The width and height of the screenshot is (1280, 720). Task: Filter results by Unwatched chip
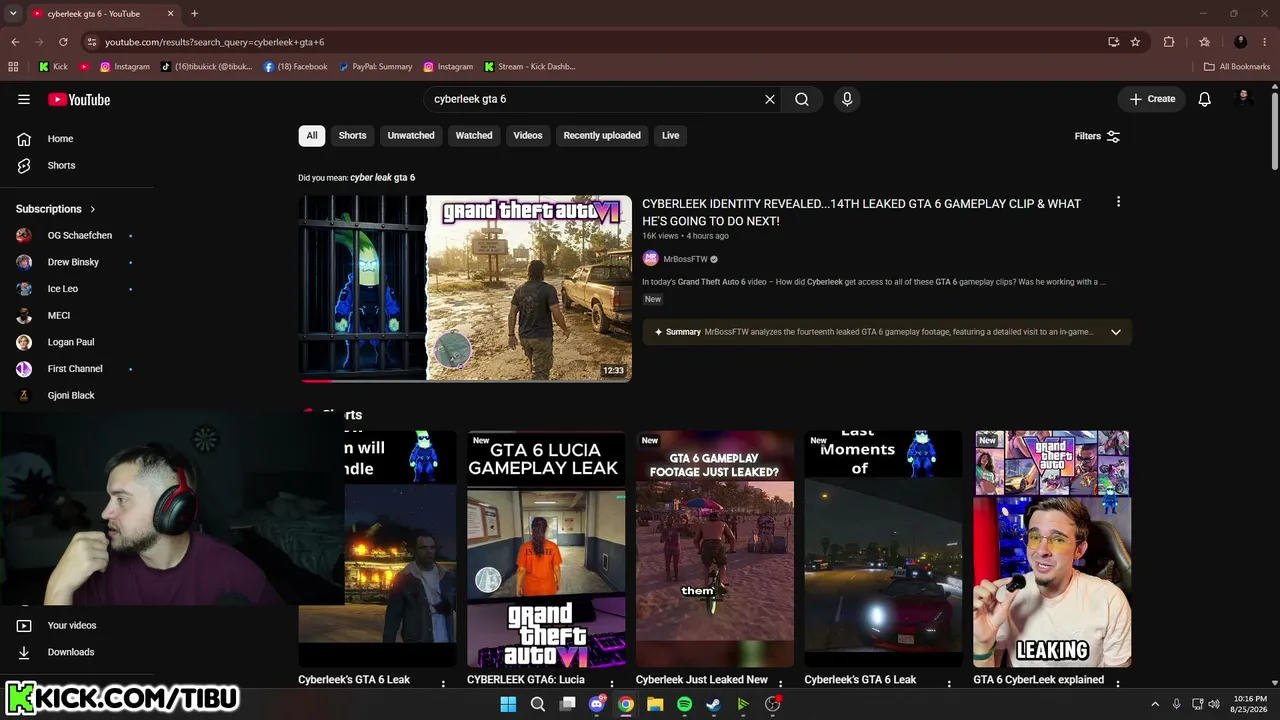[411, 136]
